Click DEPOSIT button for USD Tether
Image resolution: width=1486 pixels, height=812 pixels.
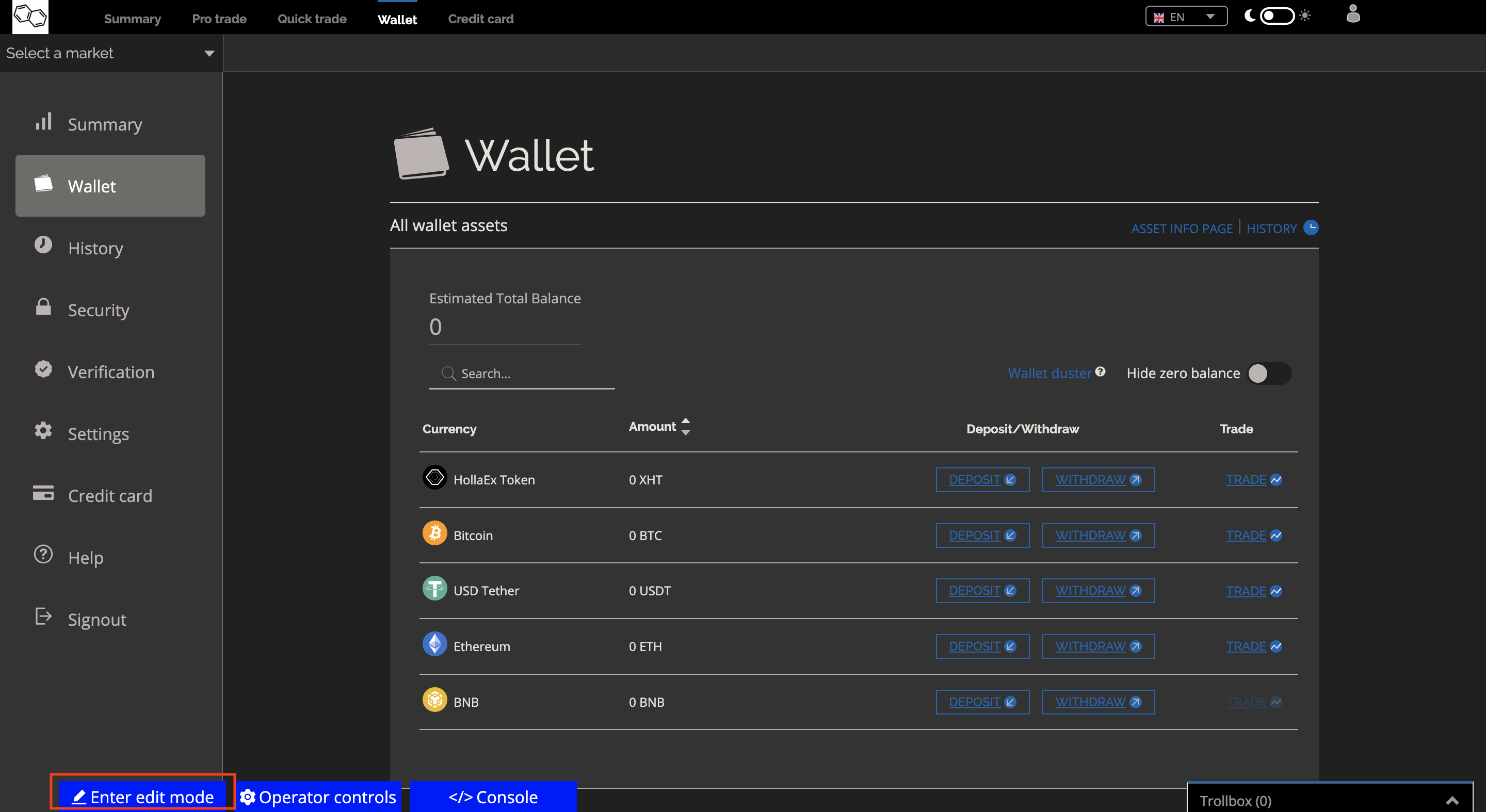(982, 591)
